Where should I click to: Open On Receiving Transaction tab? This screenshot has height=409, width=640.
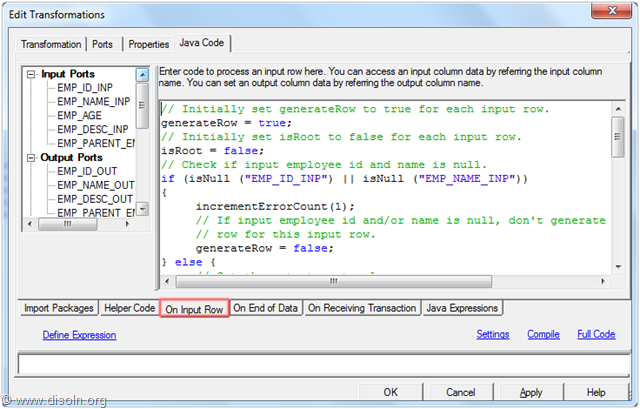362,308
